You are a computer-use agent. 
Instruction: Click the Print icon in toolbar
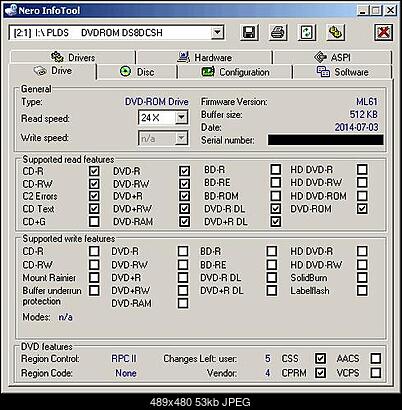277,33
